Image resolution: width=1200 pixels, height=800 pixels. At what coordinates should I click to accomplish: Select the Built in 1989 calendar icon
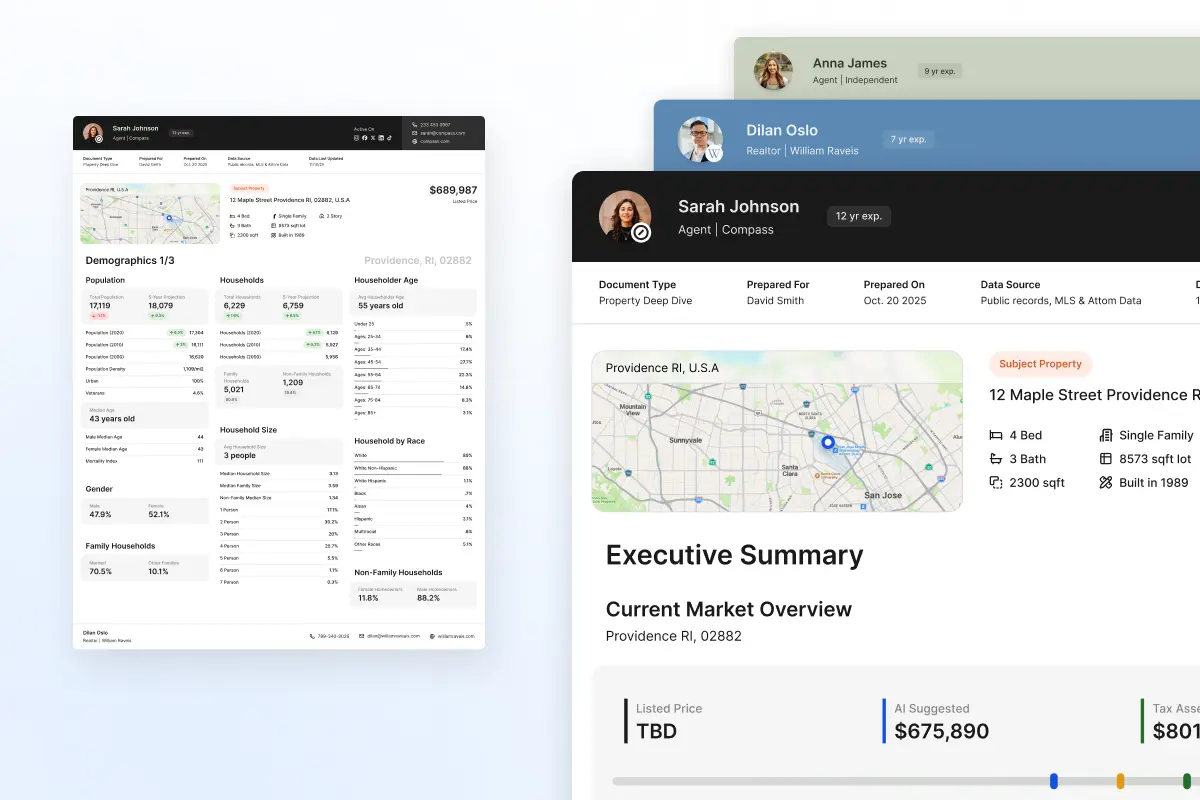1104,482
